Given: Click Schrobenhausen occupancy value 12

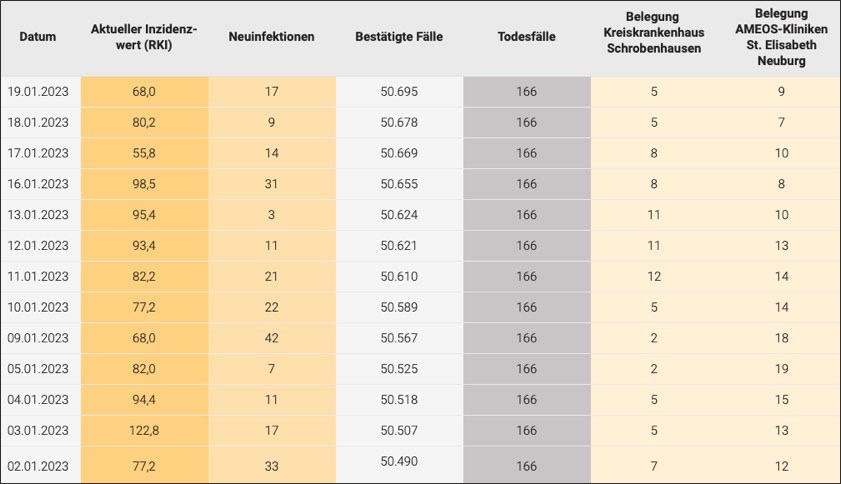Looking at the screenshot, I should point(654,278).
